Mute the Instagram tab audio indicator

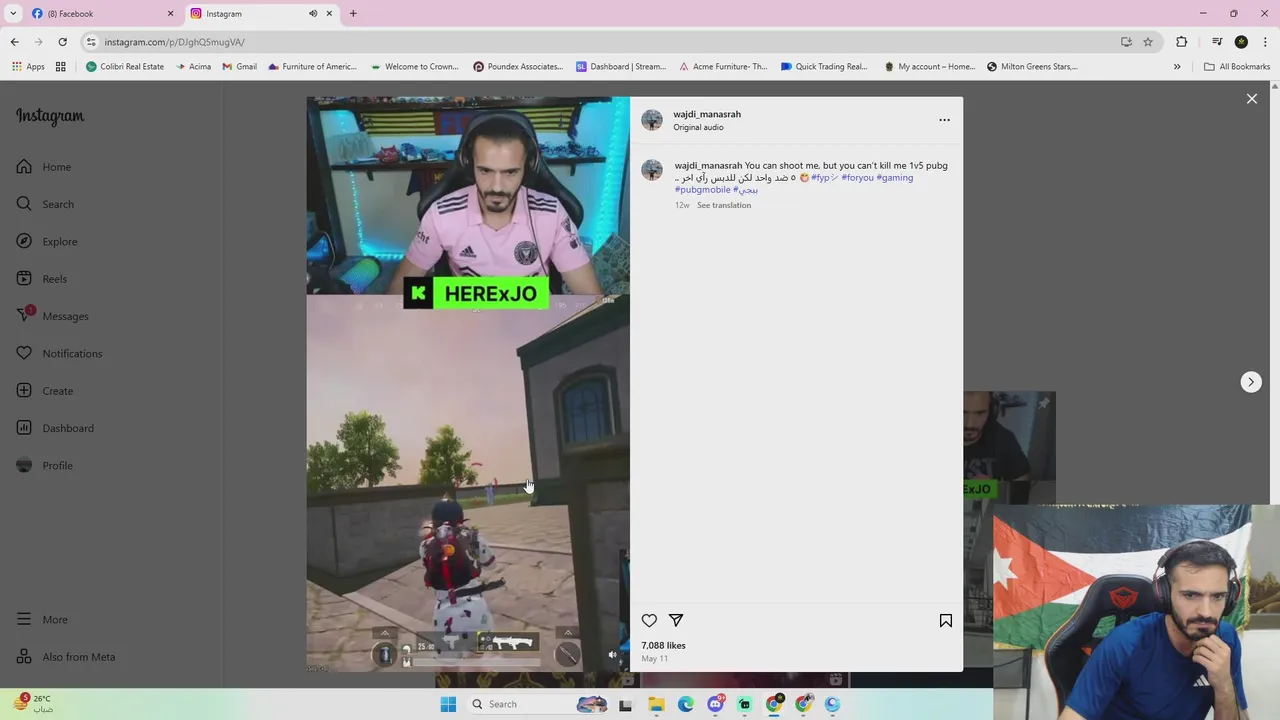click(313, 13)
